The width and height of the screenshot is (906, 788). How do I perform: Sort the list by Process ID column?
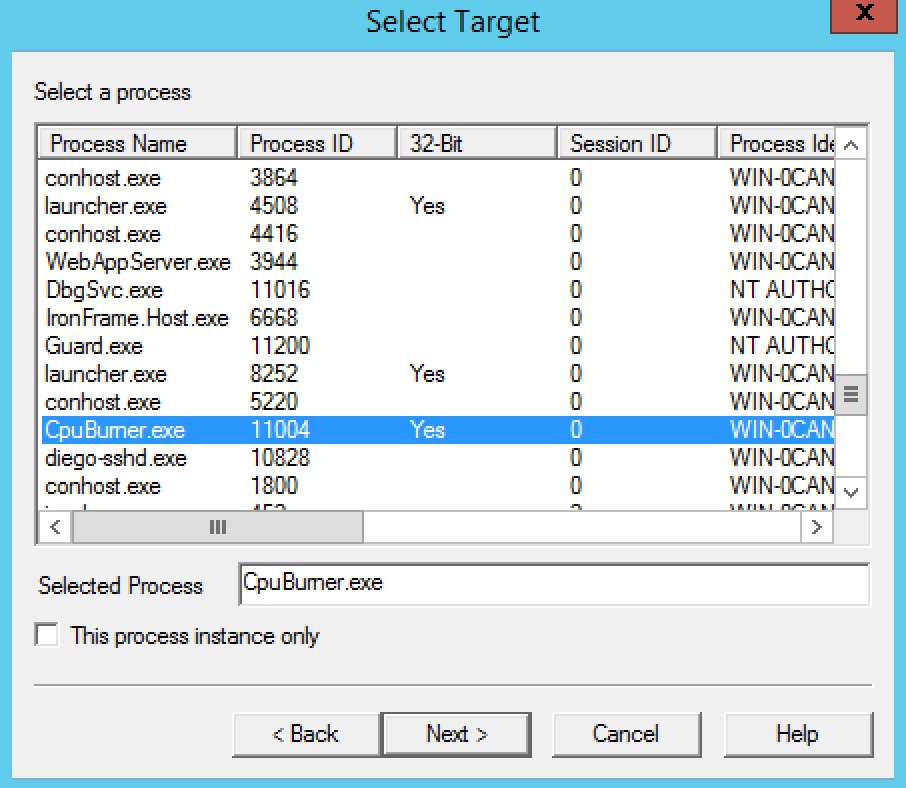(x=317, y=143)
